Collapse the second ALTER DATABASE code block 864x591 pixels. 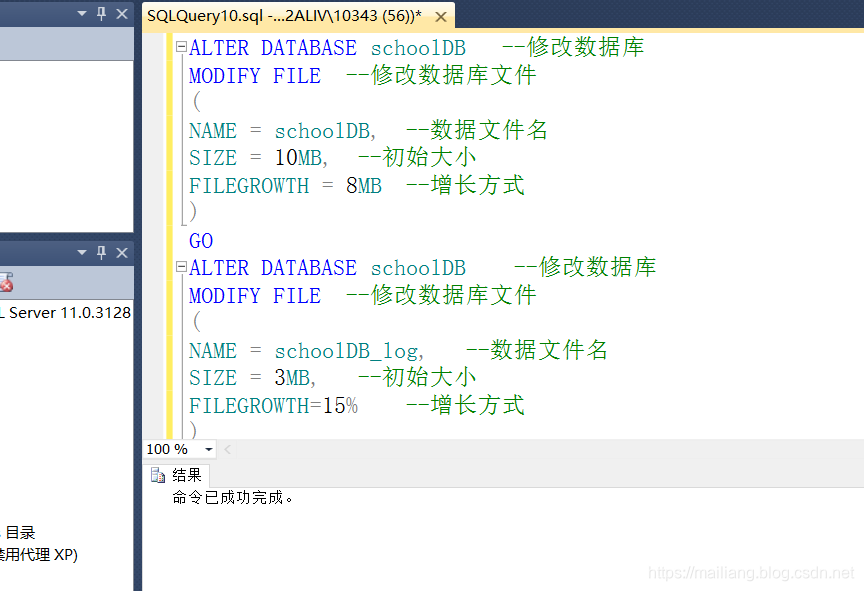coord(181,267)
